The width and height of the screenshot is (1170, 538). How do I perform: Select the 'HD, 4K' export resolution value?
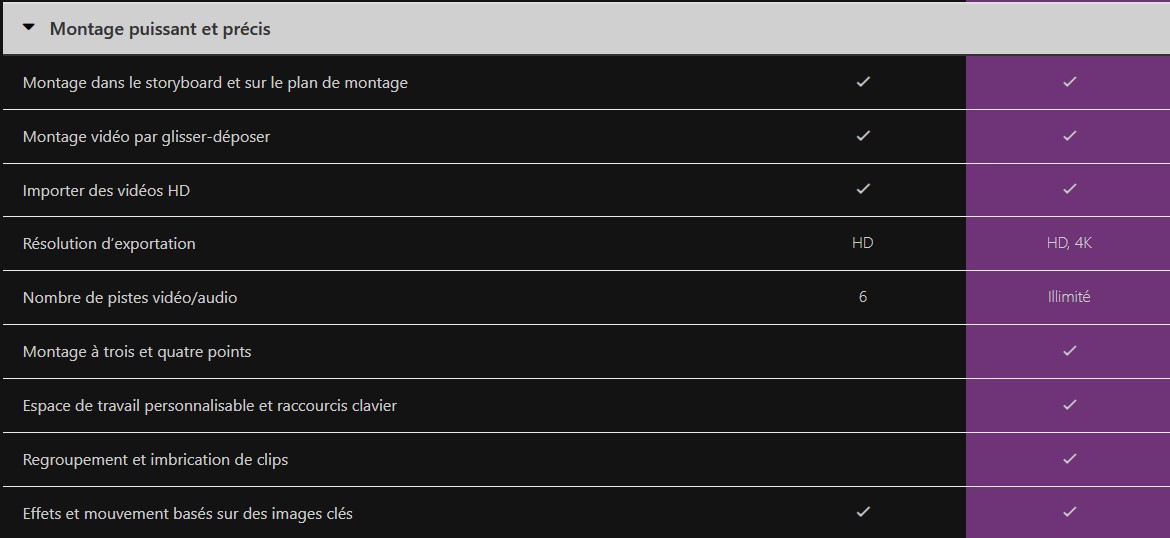point(1069,243)
